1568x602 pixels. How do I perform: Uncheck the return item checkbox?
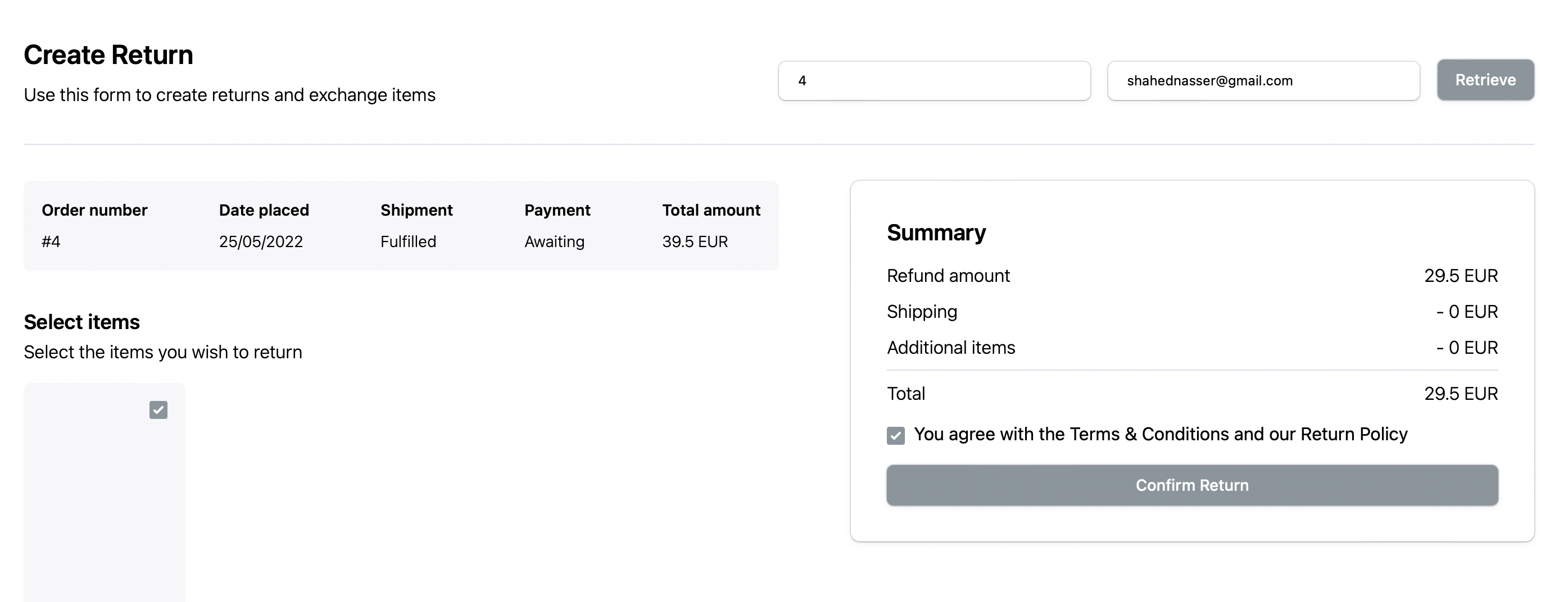pyautogui.click(x=158, y=410)
